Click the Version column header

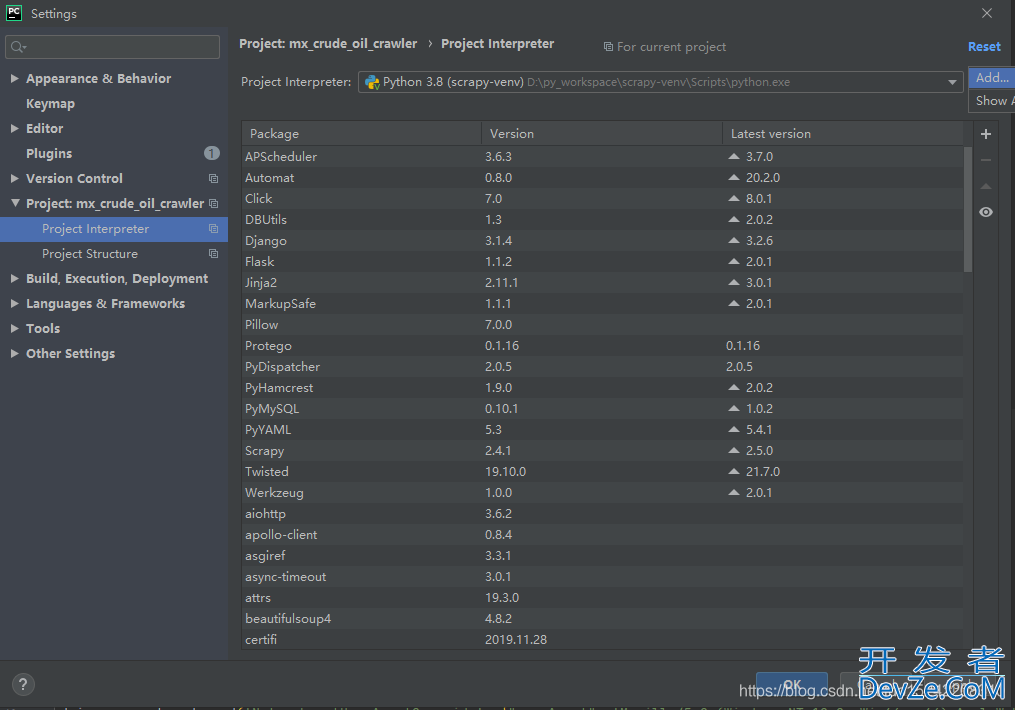pyautogui.click(x=602, y=133)
